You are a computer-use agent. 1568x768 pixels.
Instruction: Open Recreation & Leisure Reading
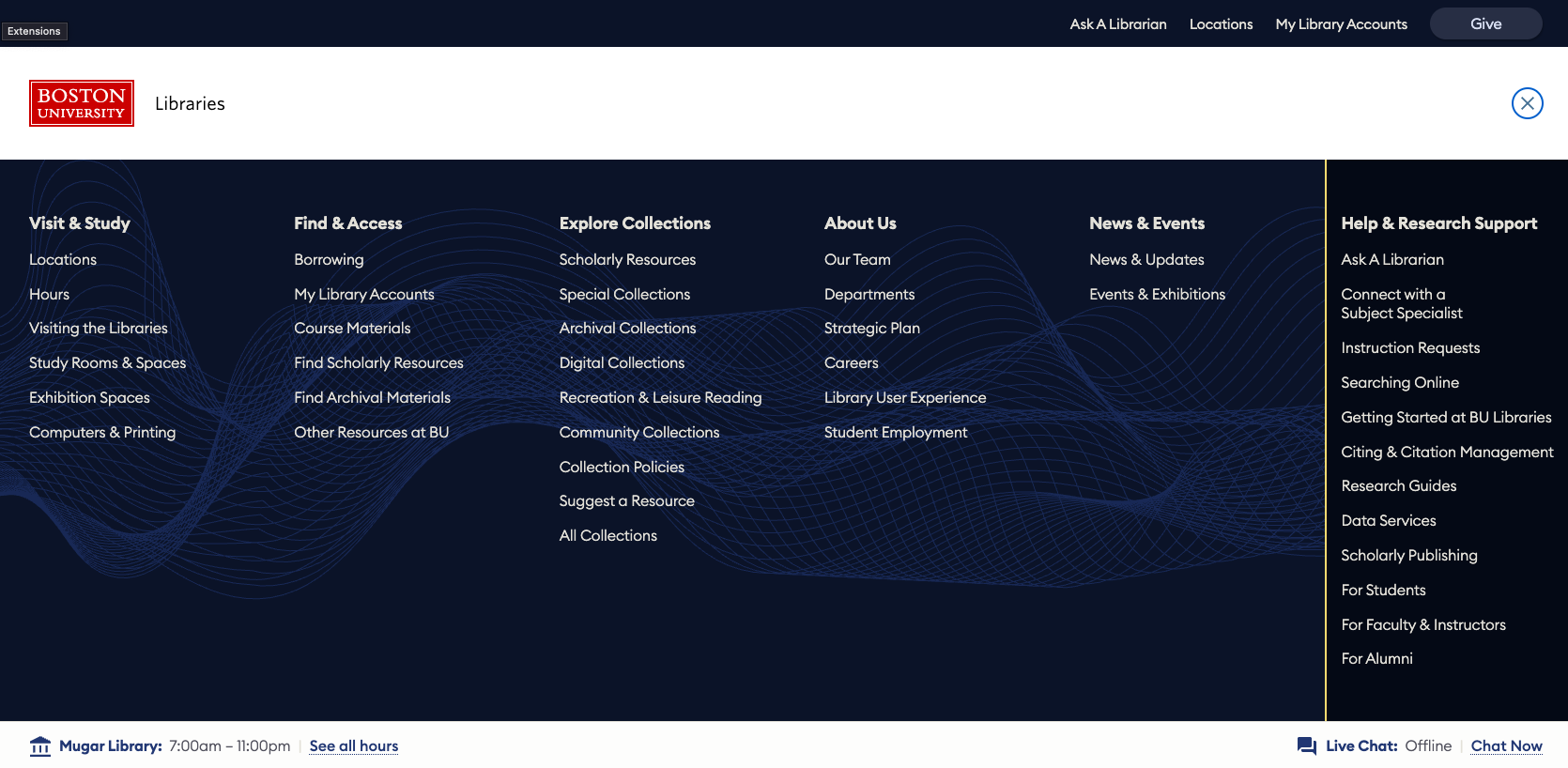point(660,397)
